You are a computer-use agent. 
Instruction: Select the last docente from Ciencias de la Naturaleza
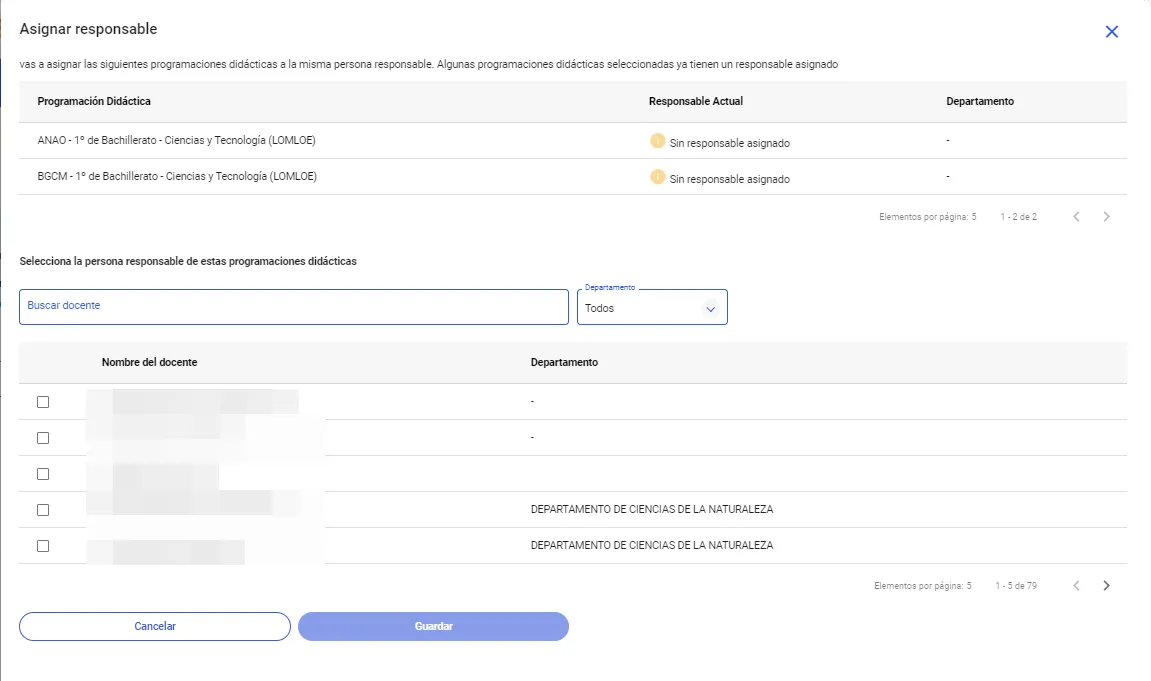tap(41, 546)
